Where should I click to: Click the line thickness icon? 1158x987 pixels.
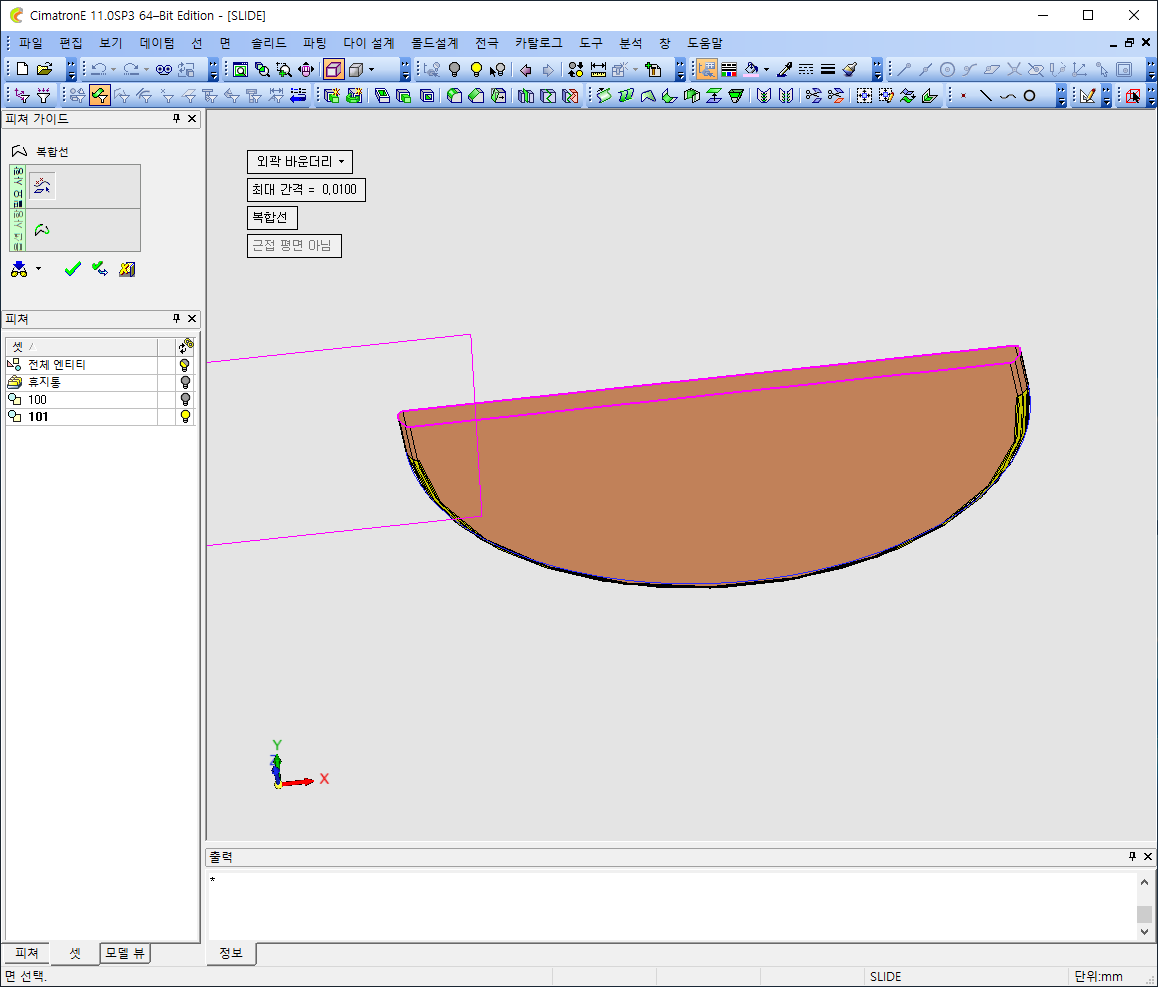click(x=828, y=69)
